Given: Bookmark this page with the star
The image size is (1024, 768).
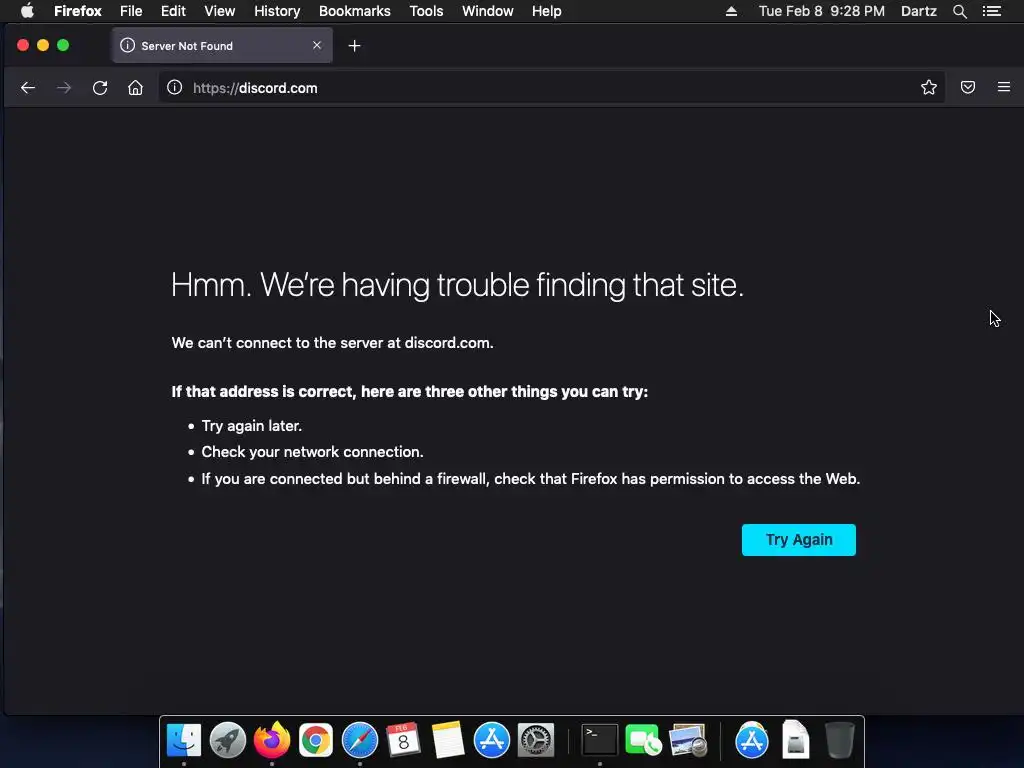Looking at the screenshot, I should coord(929,88).
